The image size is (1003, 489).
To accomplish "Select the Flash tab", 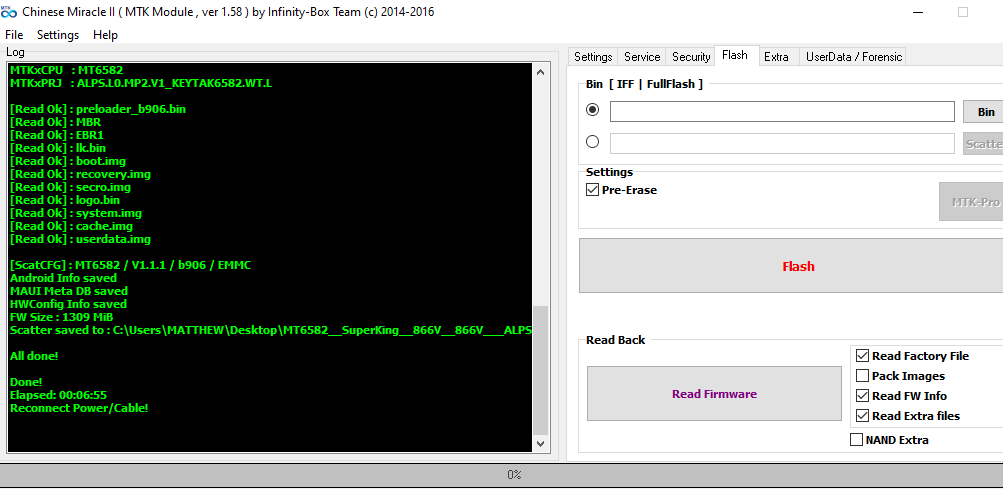I will [734, 55].
